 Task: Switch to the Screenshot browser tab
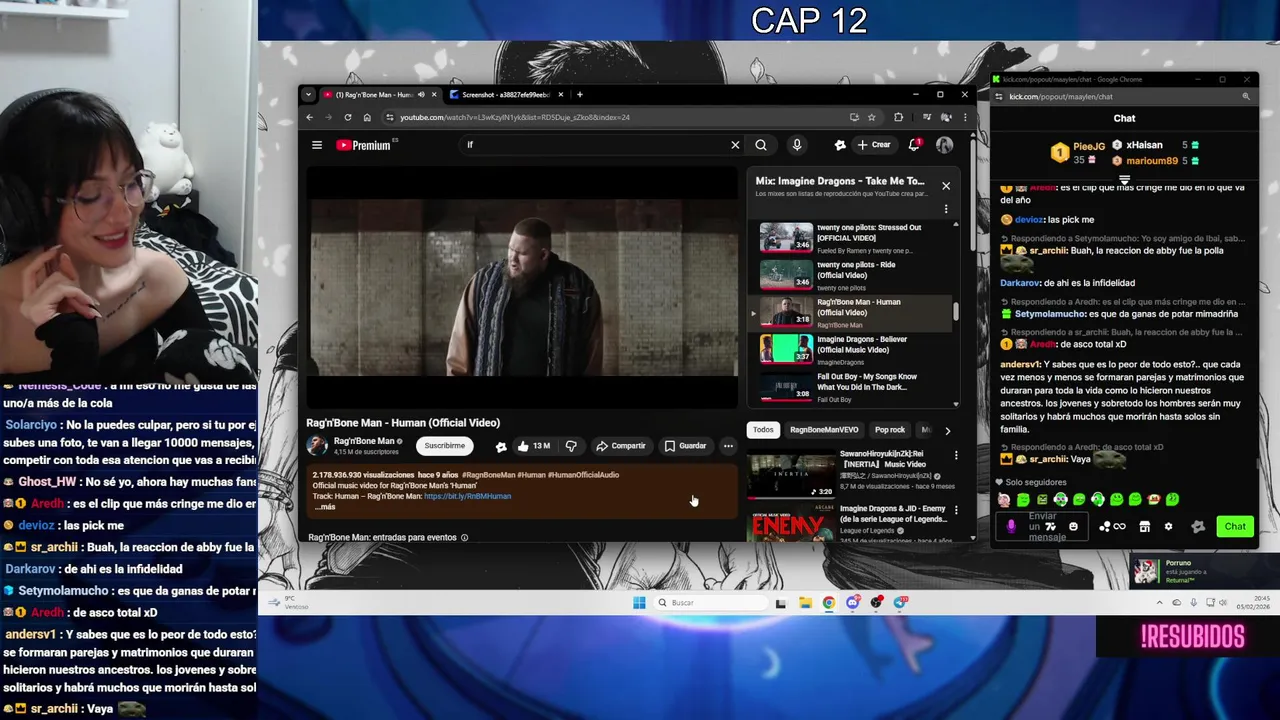(x=505, y=95)
